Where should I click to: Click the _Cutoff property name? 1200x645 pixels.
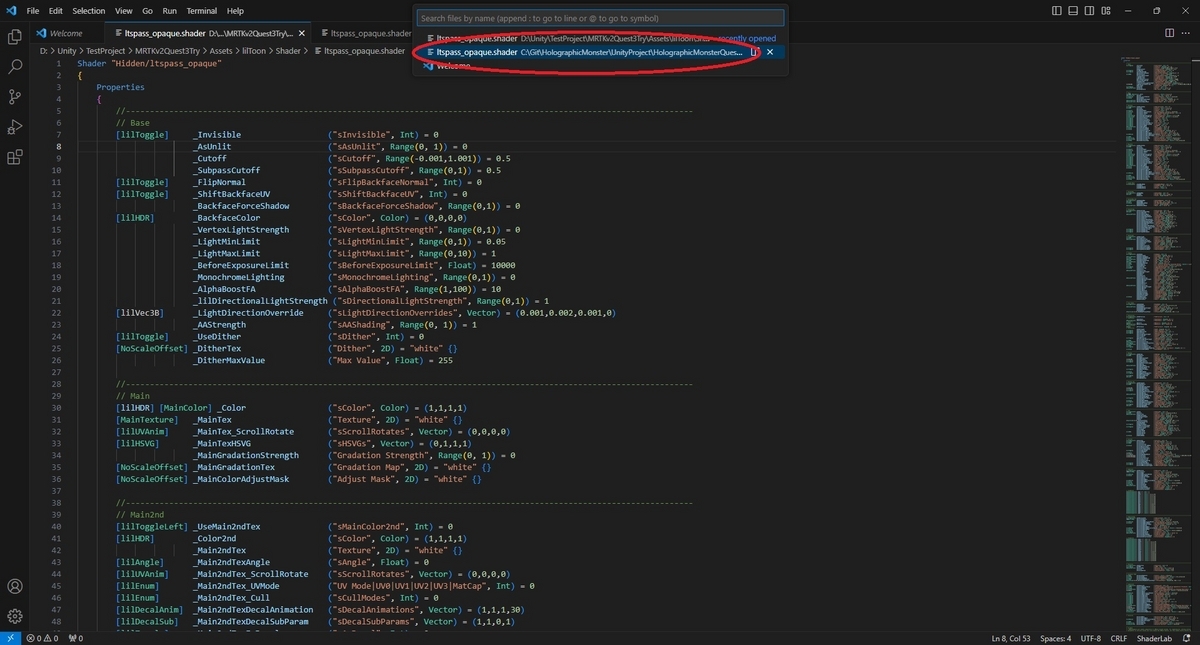coord(210,158)
